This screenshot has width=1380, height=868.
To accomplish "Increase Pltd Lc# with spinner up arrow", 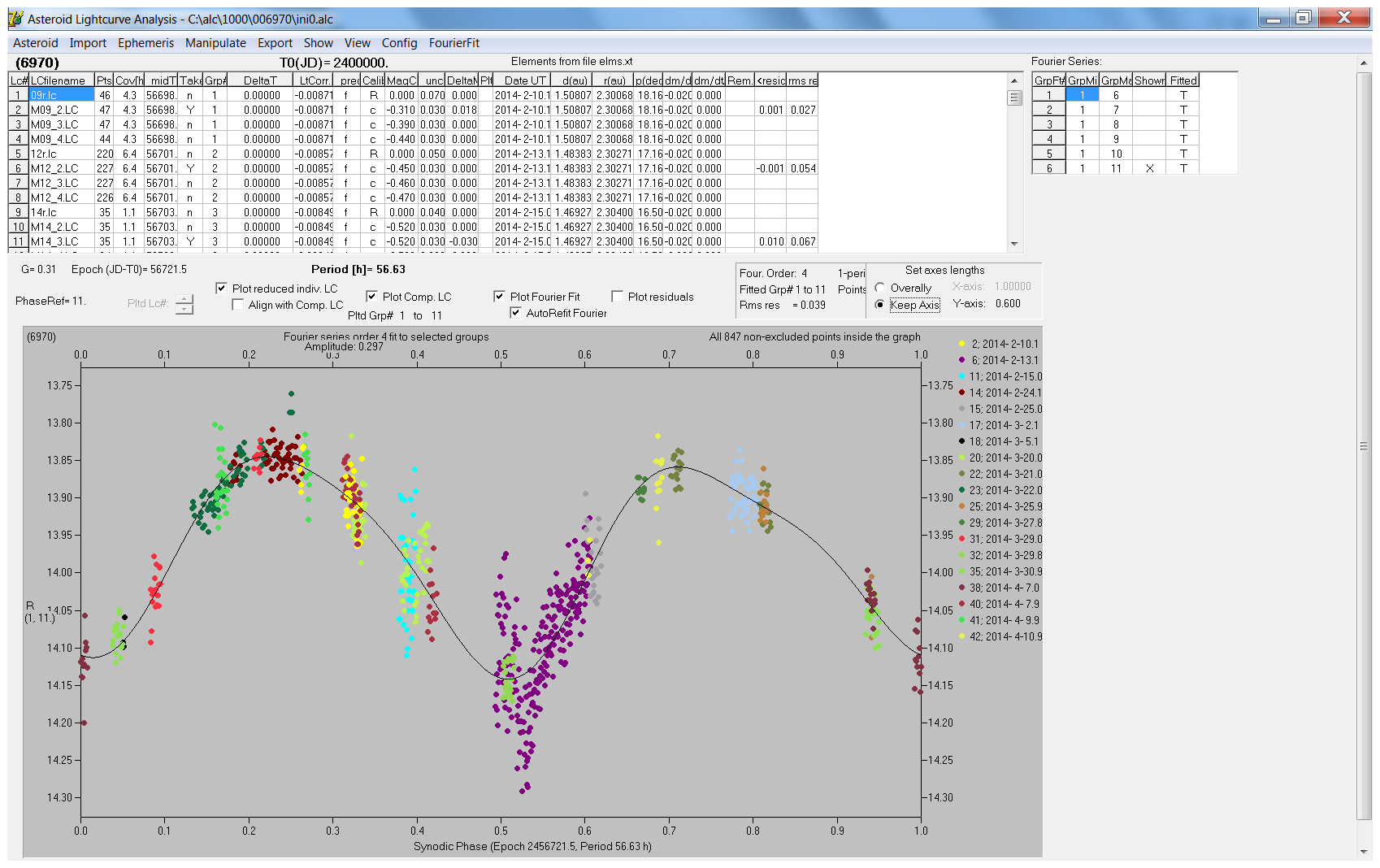I will [184, 298].
